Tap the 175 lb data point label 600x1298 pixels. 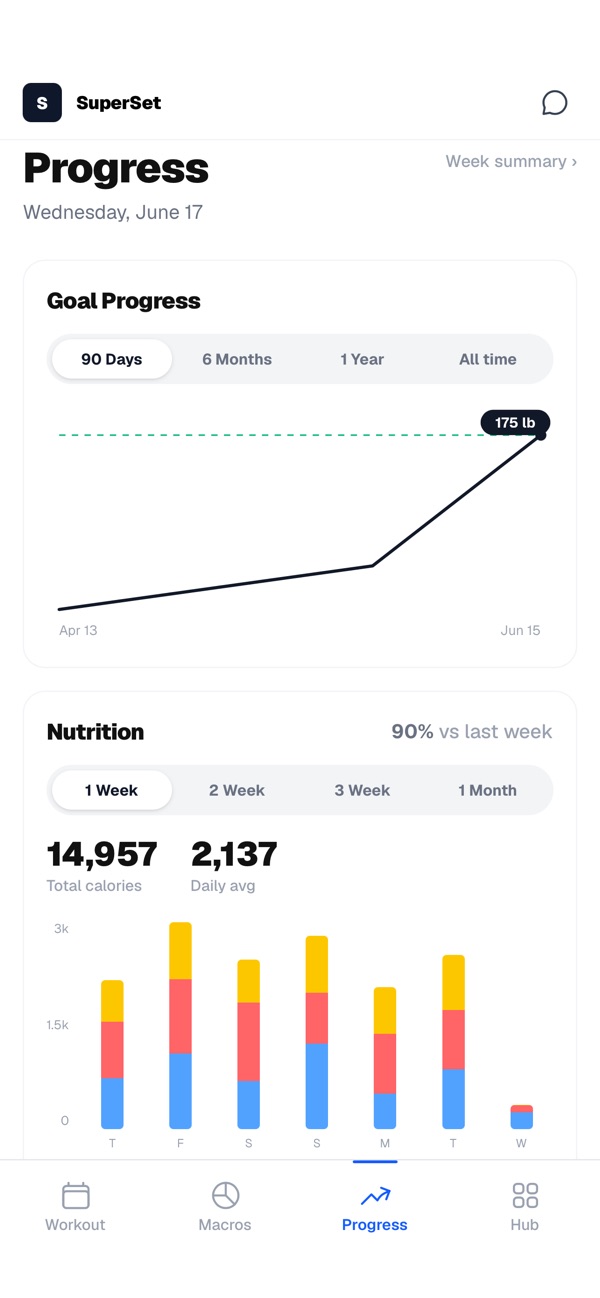(515, 423)
